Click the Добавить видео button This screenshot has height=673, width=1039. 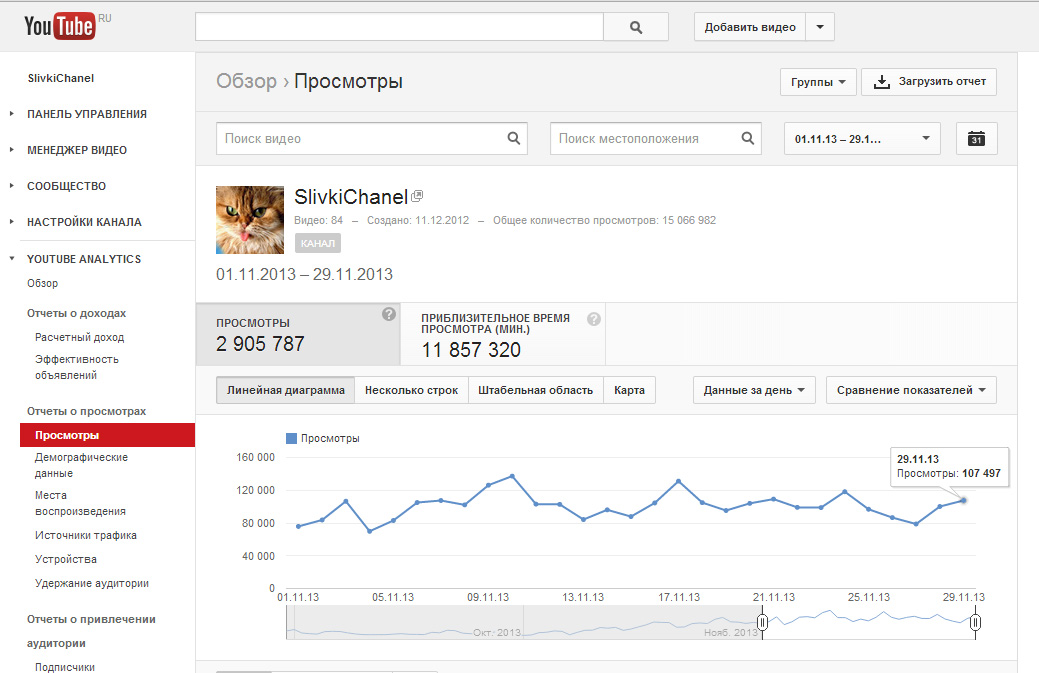coord(750,27)
